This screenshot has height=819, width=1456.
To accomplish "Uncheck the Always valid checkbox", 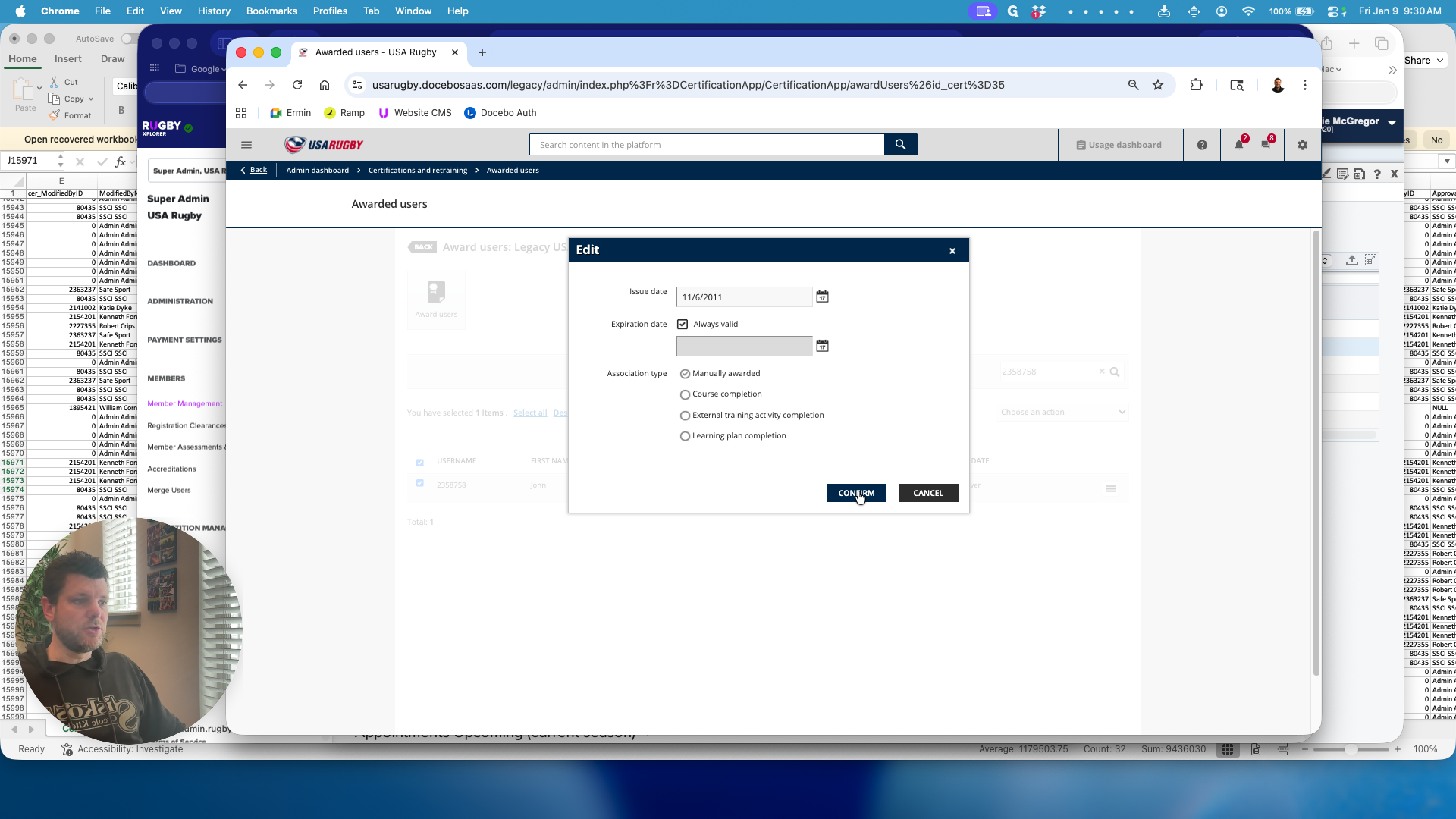I will pos(682,325).
